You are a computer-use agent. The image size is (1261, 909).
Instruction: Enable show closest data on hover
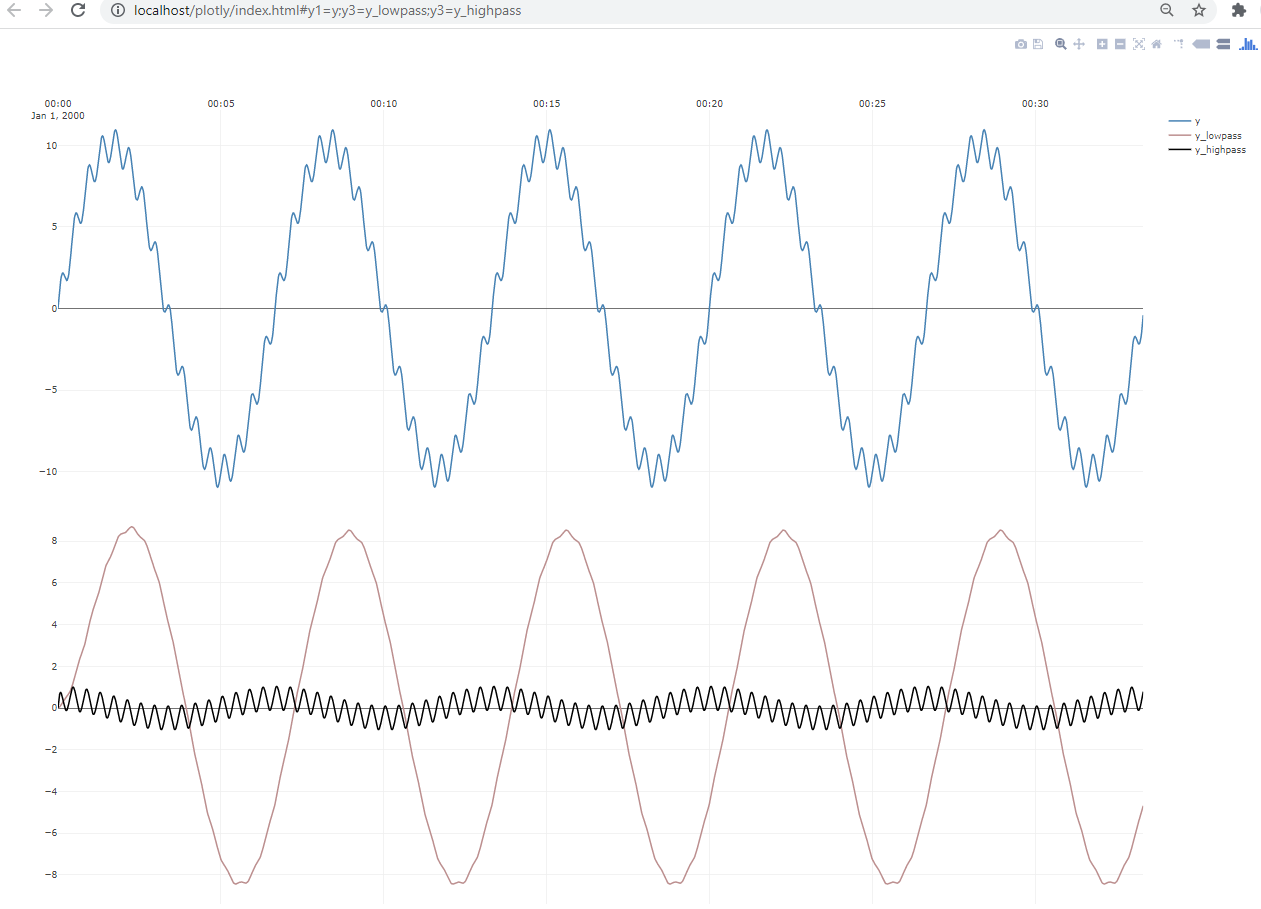1200,44
